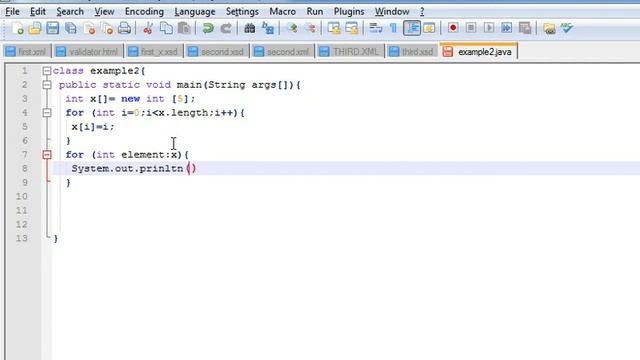Start macro recording with red dot
The height and width of the screenshot is (360, 640).
453,28
